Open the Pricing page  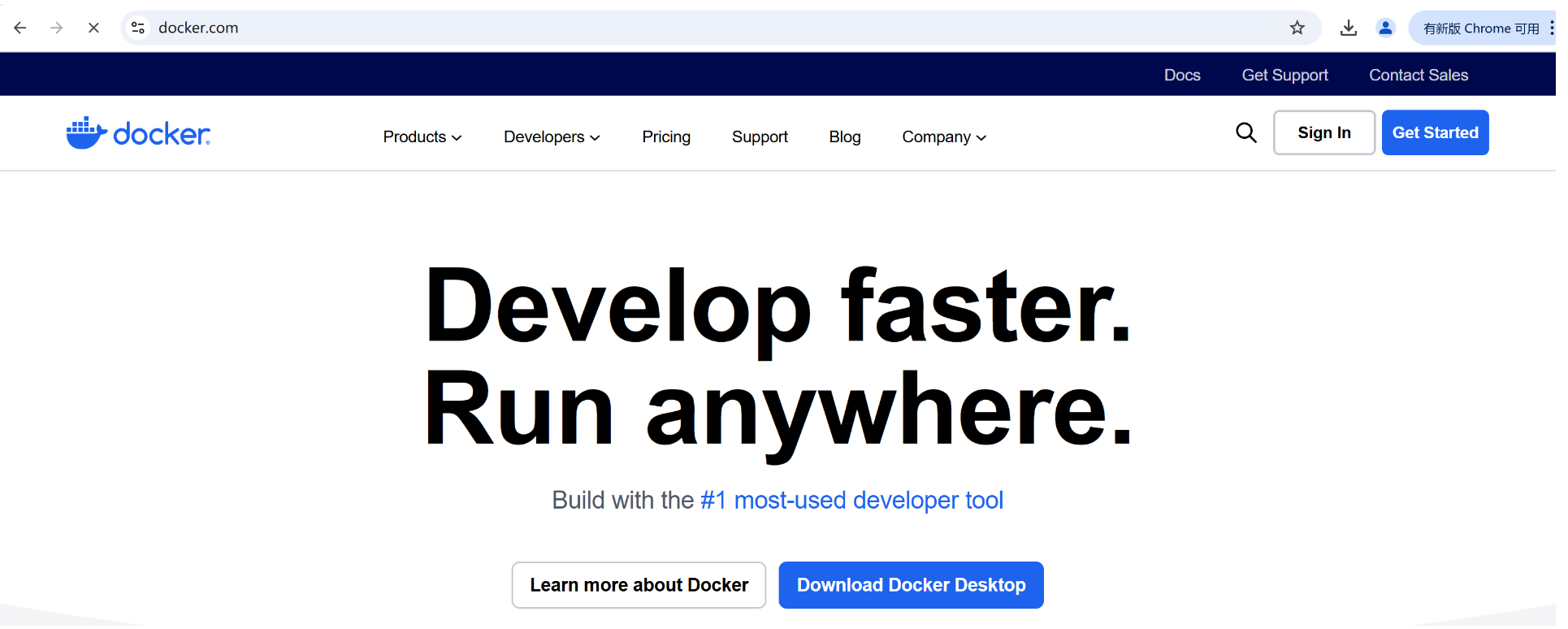(x=666, y=137)
